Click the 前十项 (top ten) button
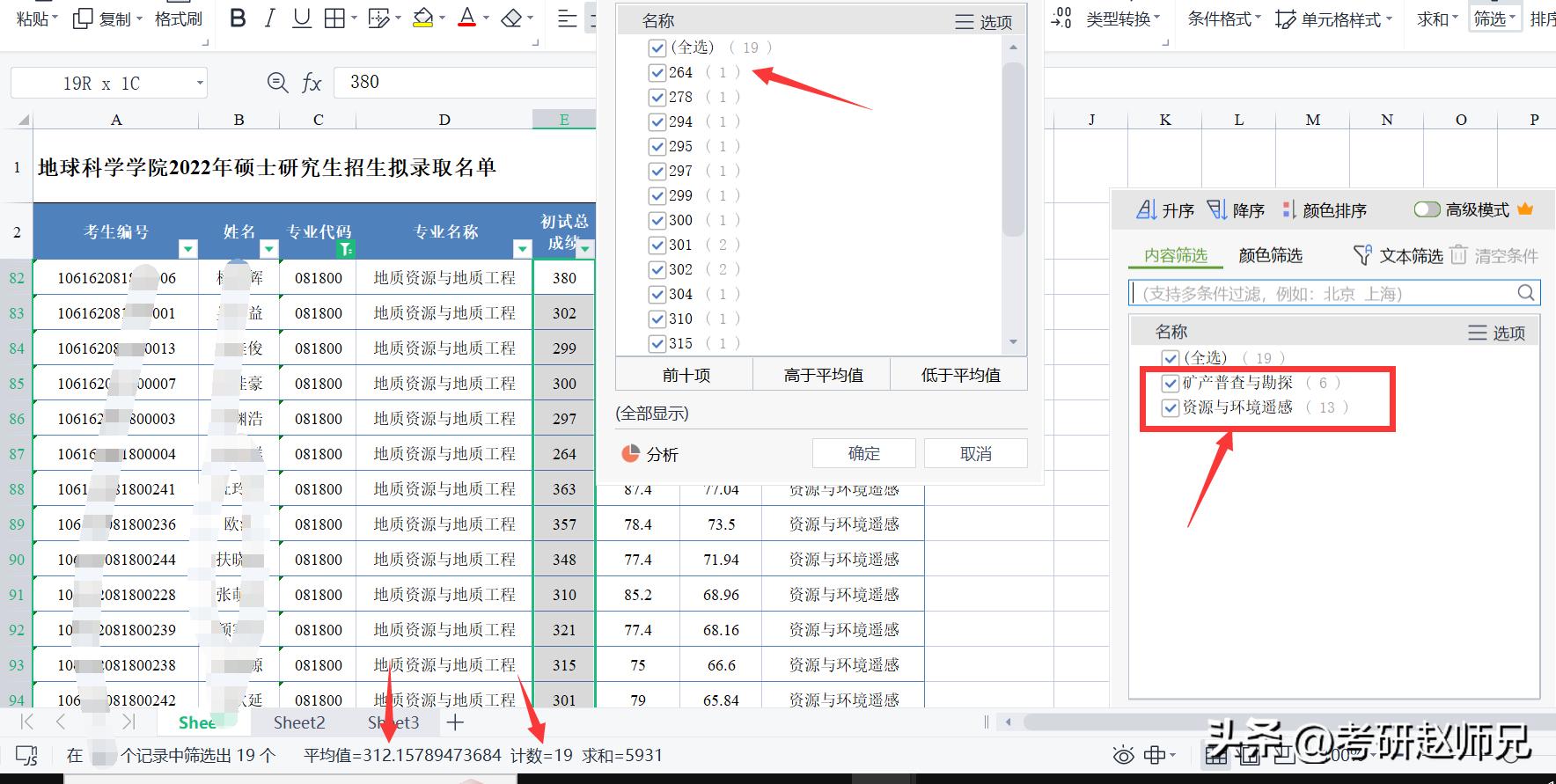 click(x=686, y=375)
